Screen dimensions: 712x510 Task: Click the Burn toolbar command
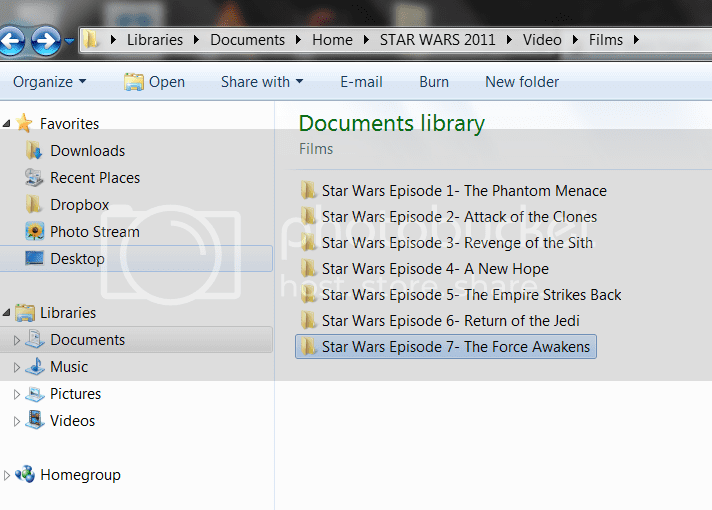point(434,82)
